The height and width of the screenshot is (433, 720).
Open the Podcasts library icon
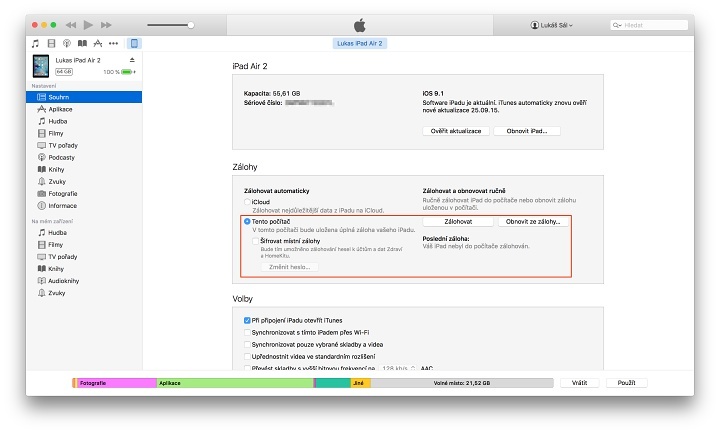click(x=67, y=44)
